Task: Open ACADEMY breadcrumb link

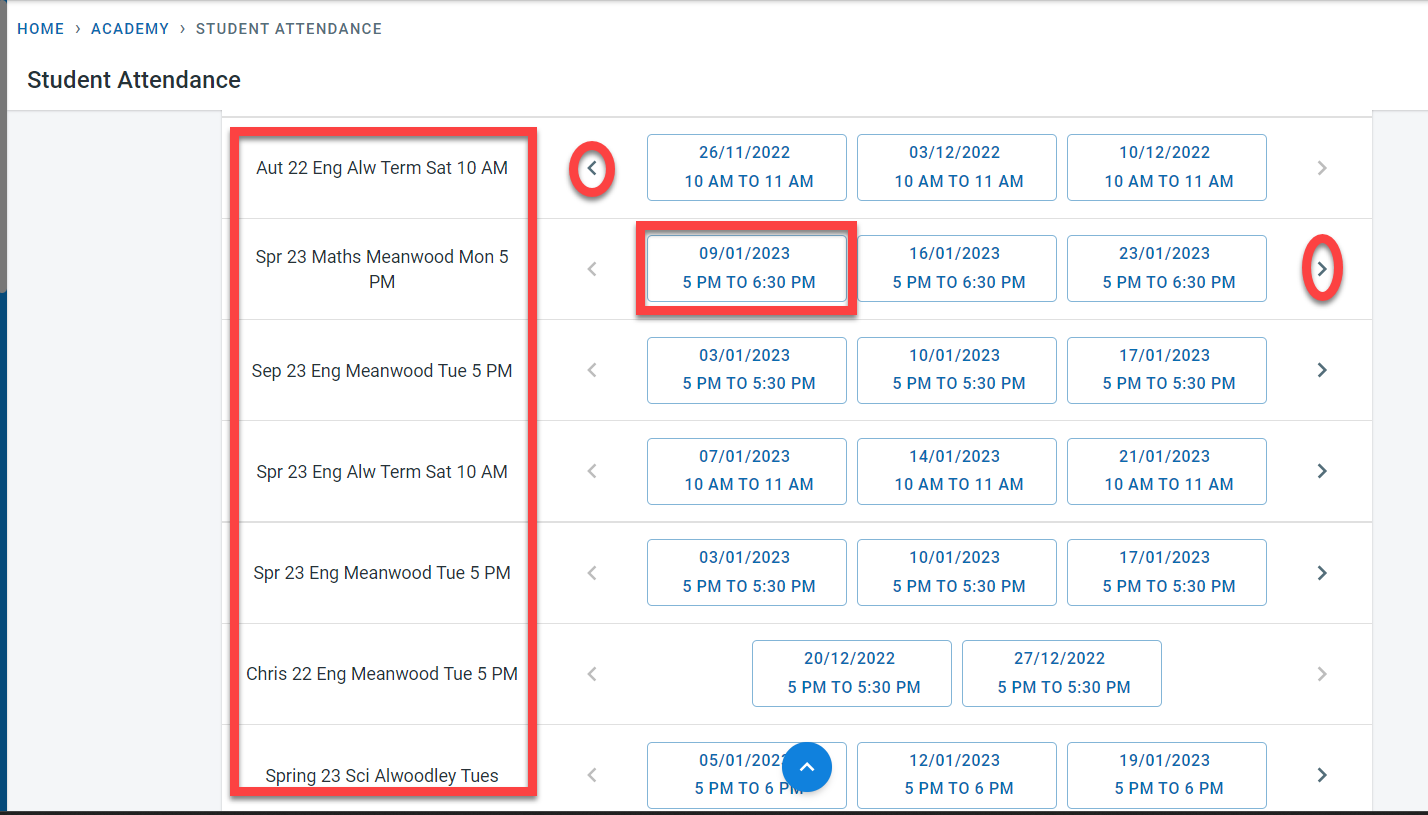Action: [x=130, y=29]
